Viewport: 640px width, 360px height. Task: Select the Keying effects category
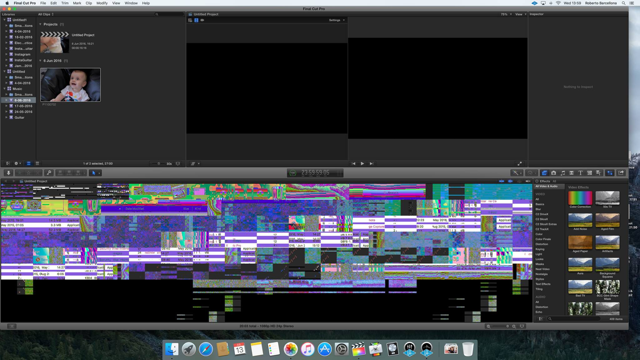pyautogui.click(x=540, y=249)
